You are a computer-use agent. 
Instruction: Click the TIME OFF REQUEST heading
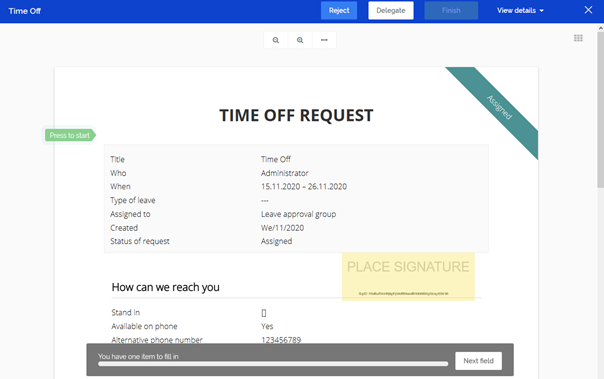[x=296, y=115]
